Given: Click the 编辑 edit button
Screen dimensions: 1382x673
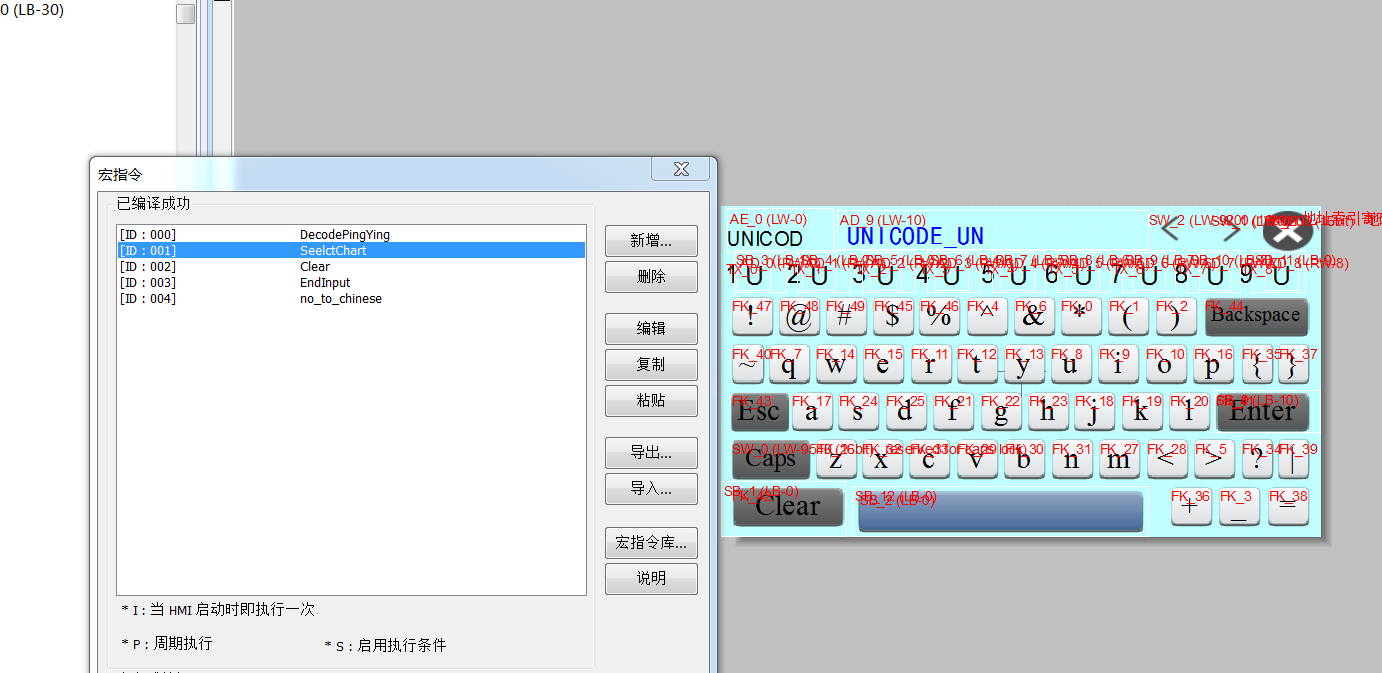Looking at the screenshot, I should [x=651, y=329].
